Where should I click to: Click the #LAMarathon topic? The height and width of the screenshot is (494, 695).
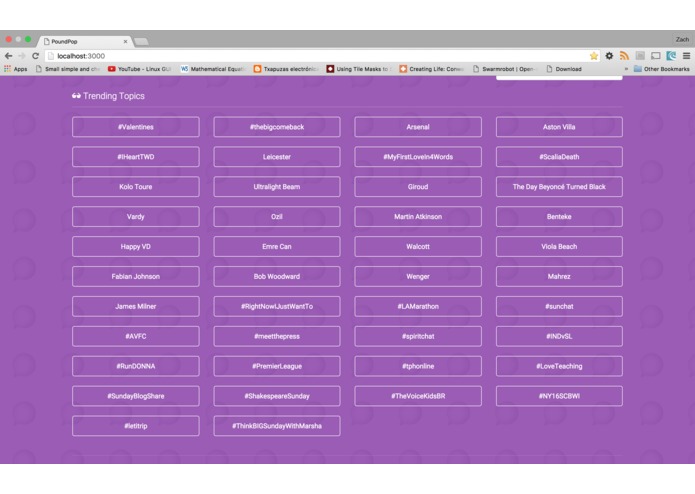(418, 306)
